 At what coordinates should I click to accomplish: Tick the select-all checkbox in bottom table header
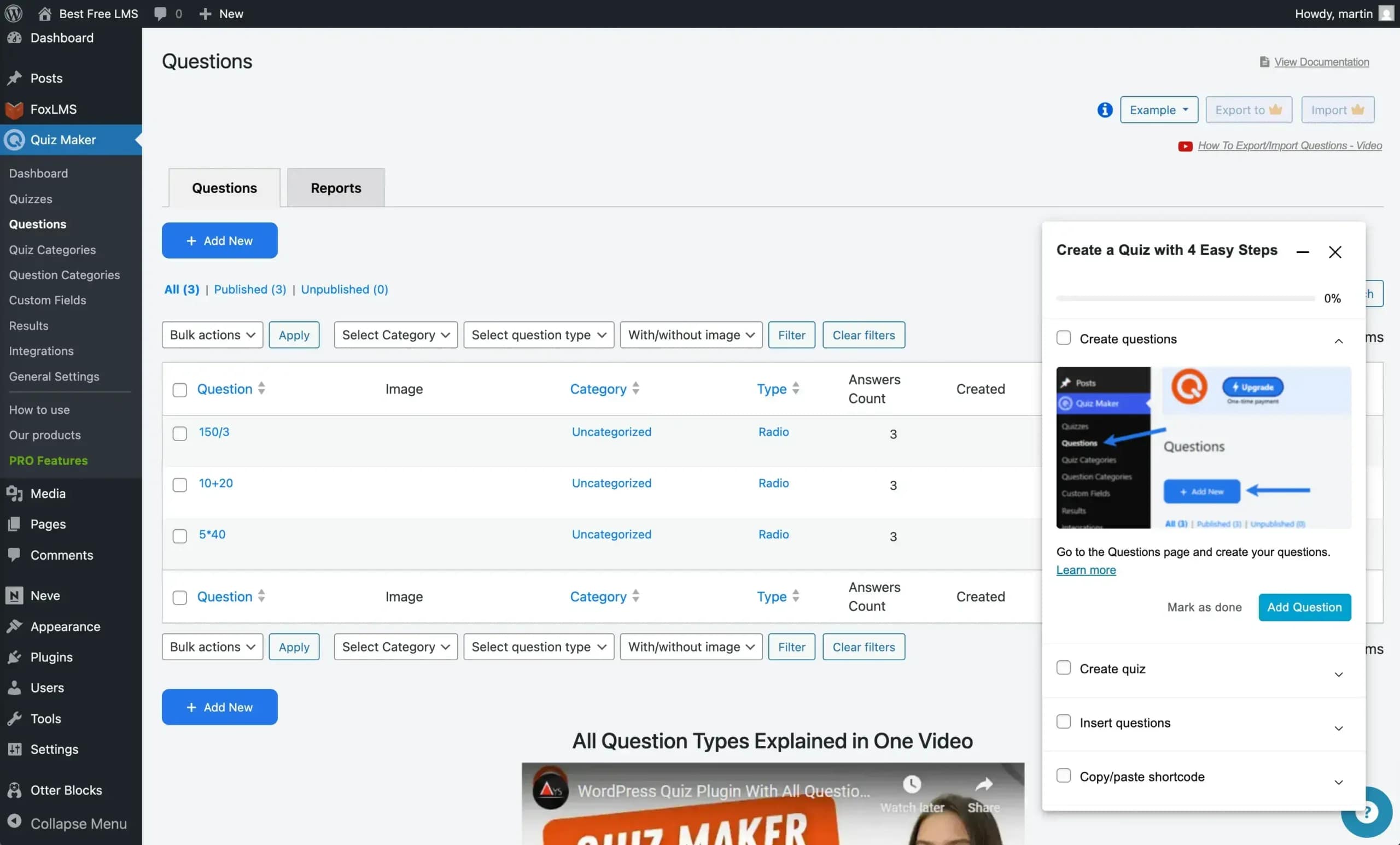click(x=179, y=597)
